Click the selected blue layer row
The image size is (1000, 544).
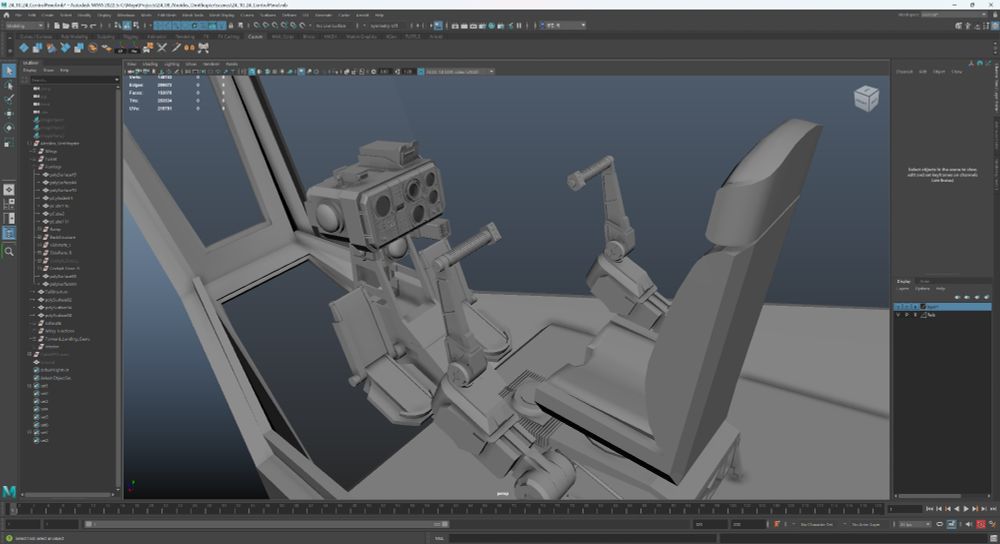tap(942, 307)
